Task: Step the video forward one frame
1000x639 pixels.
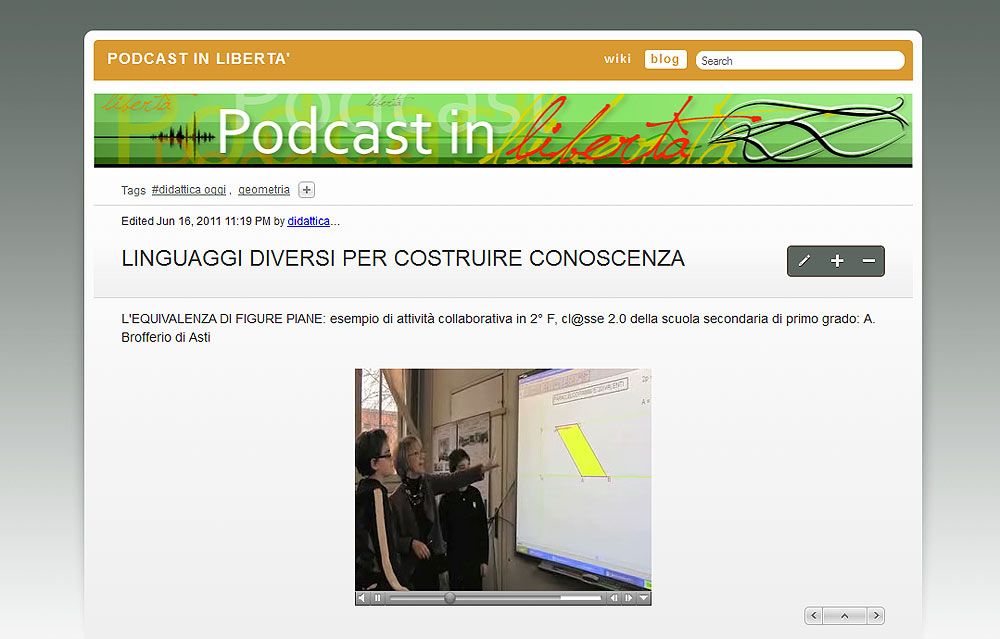Action: (x=629, y=598)
